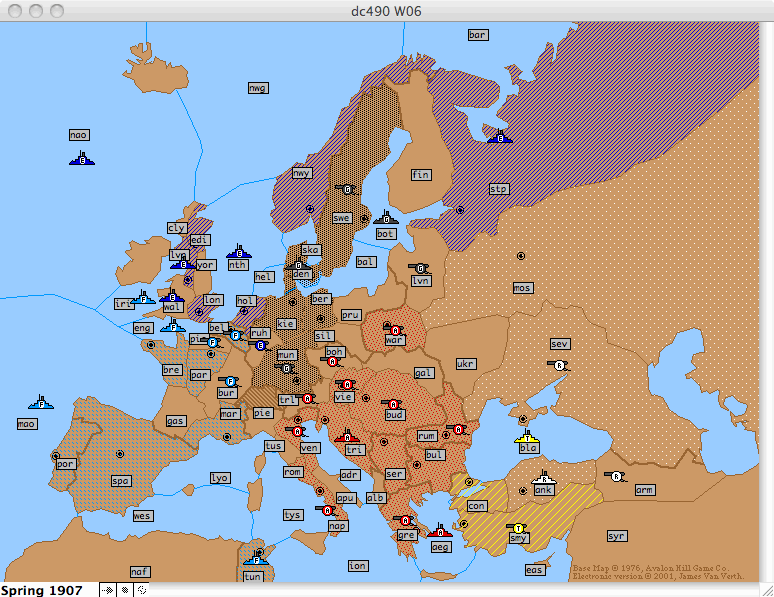Viewport: 774px width, 597px height.
Task: Click the Moscow supply center dot
Action: click(x=520, y=256)
